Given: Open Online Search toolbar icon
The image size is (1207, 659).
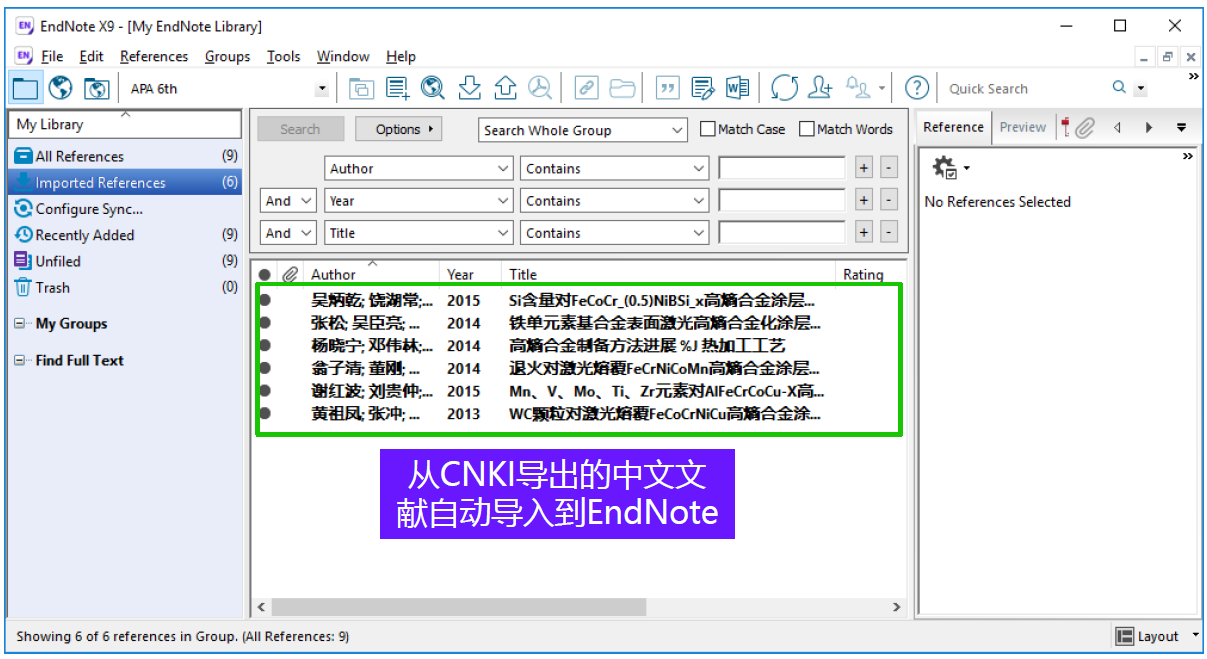Looking at the screenshot, I should point(433,88).
